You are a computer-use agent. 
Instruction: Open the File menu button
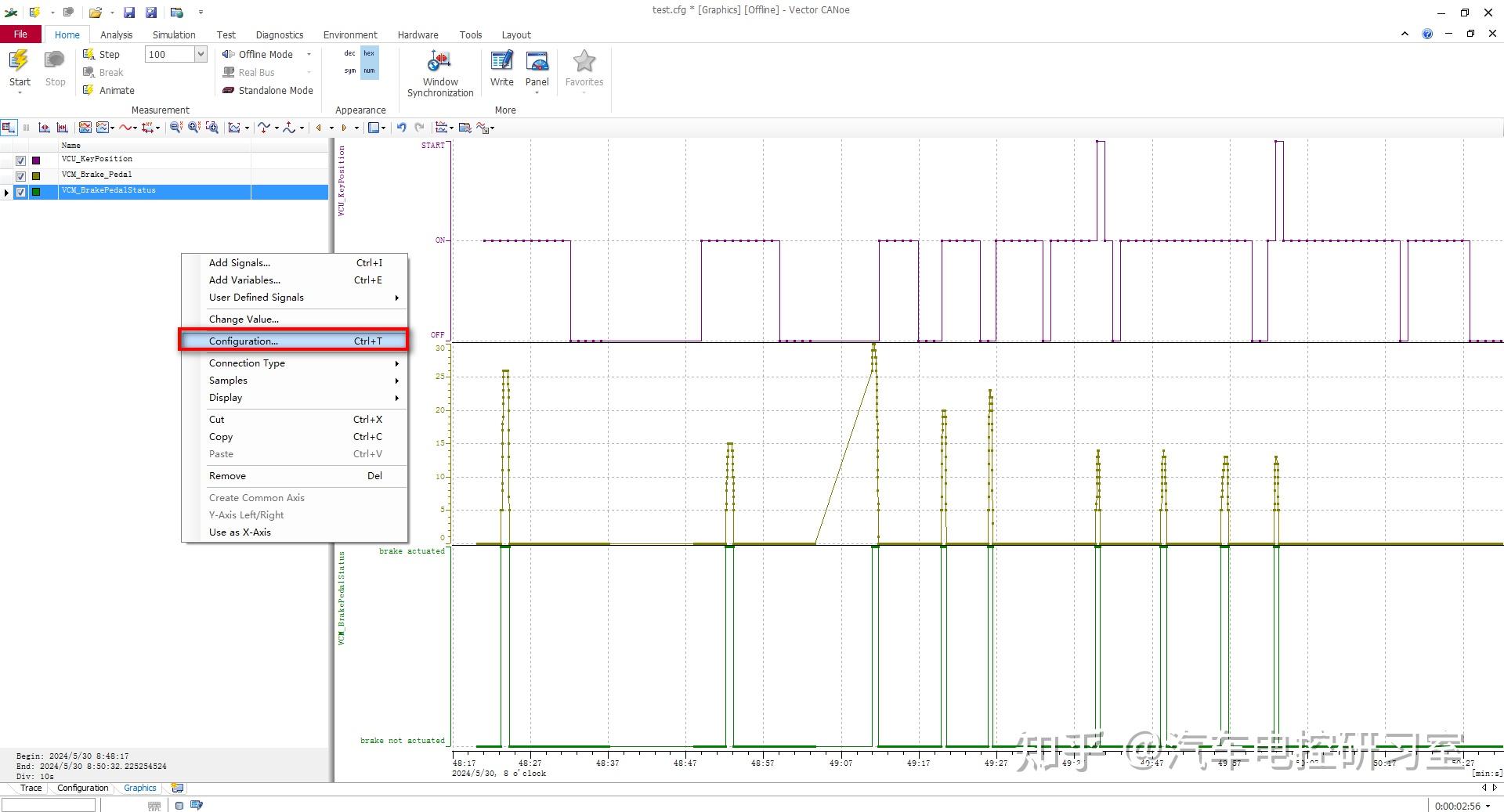(x=20, y=34)
